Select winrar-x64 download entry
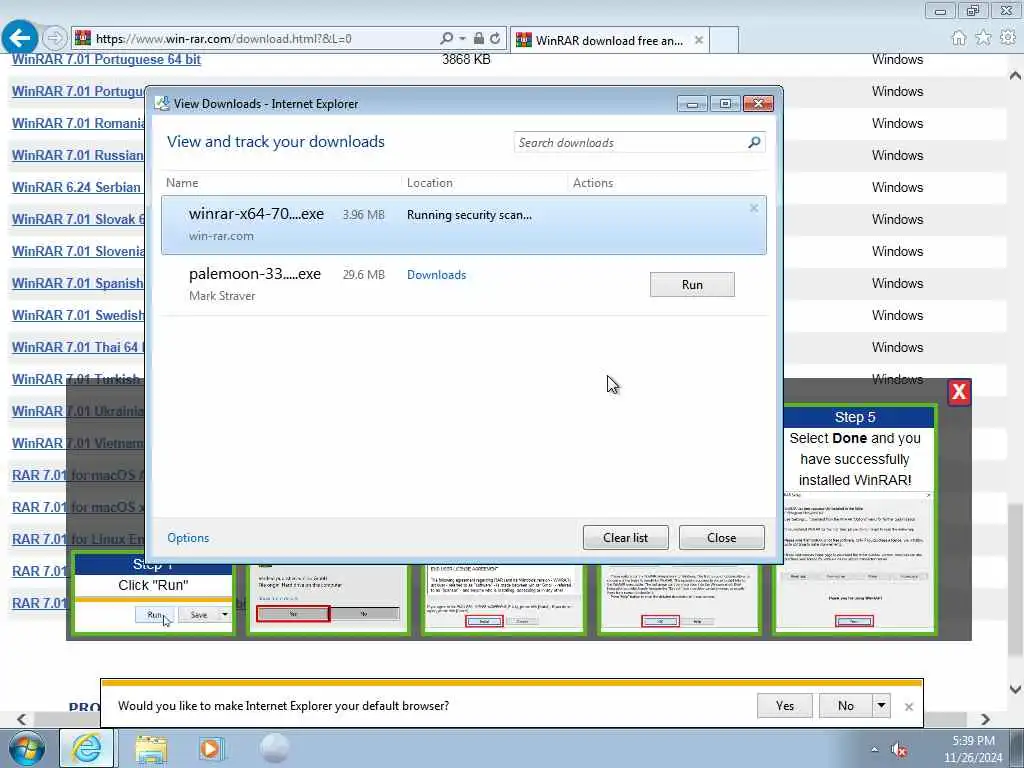The width and height of the screenshot is (1024, 768). click(464, 225)
